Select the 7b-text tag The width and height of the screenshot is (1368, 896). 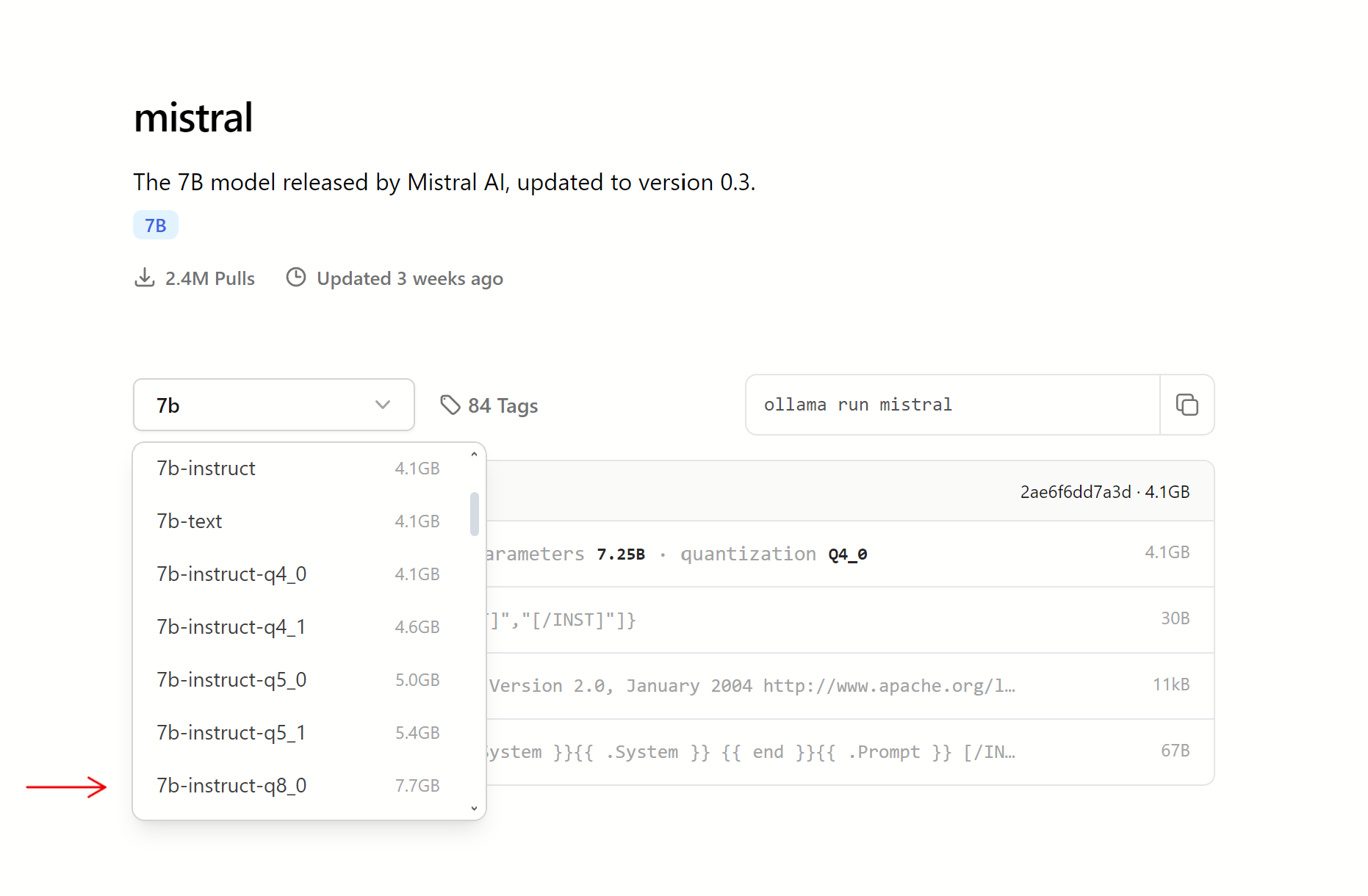coord(299,521)
